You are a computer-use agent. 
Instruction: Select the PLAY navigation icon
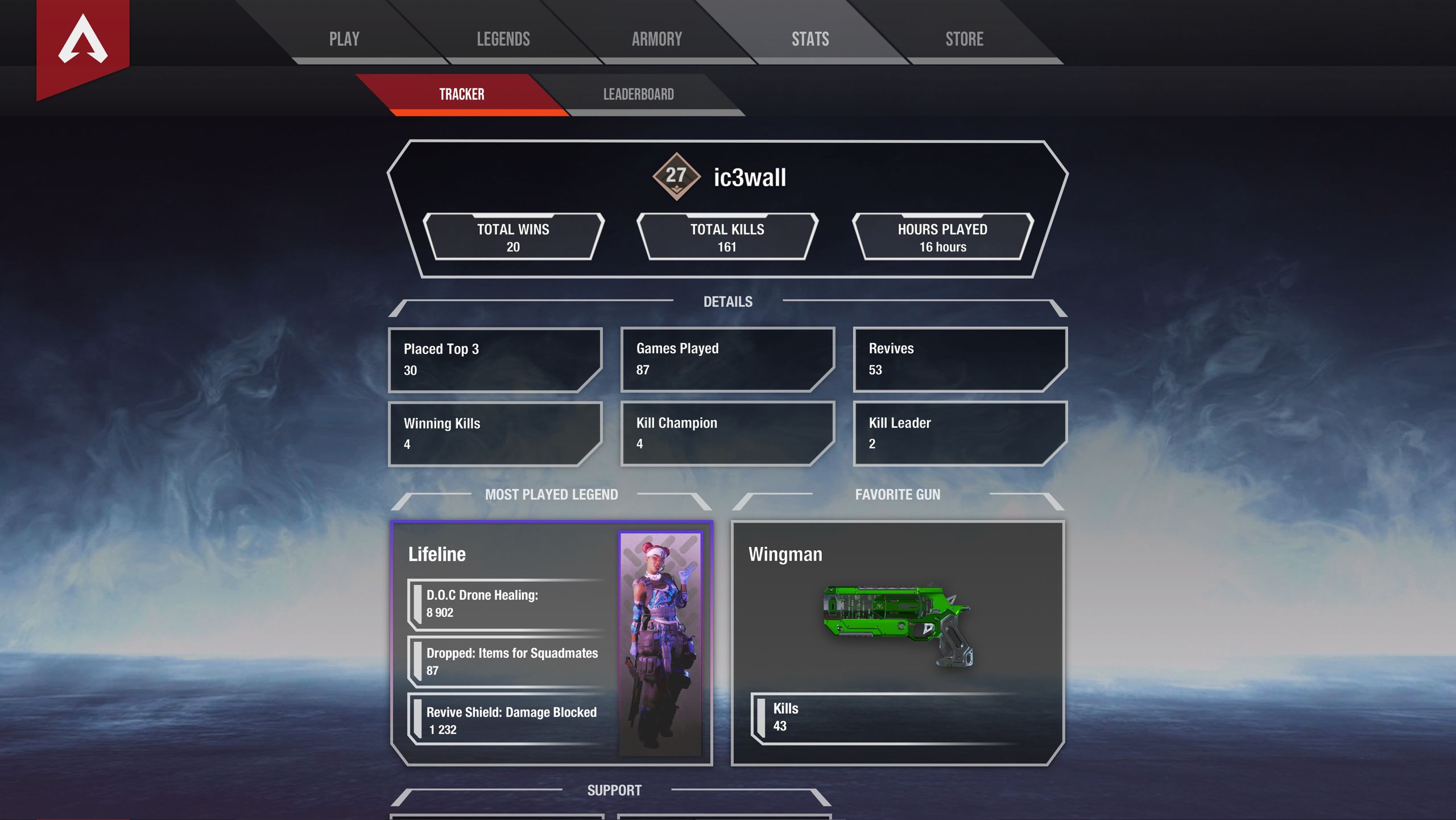click(x=345, y=38)
